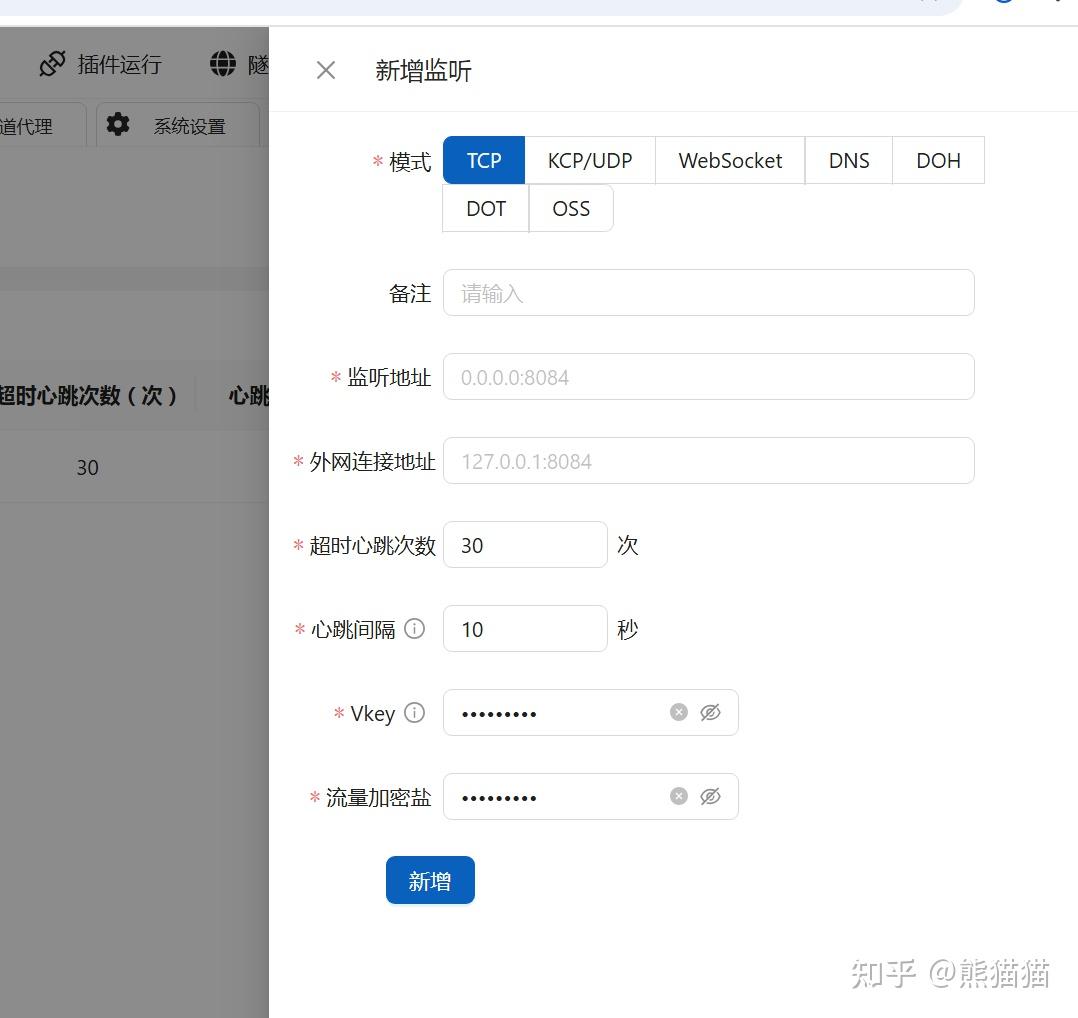Screen dimensions: 1078x1018
Task: Clear the Vkey field with its x icon
Action: point(679,712)
